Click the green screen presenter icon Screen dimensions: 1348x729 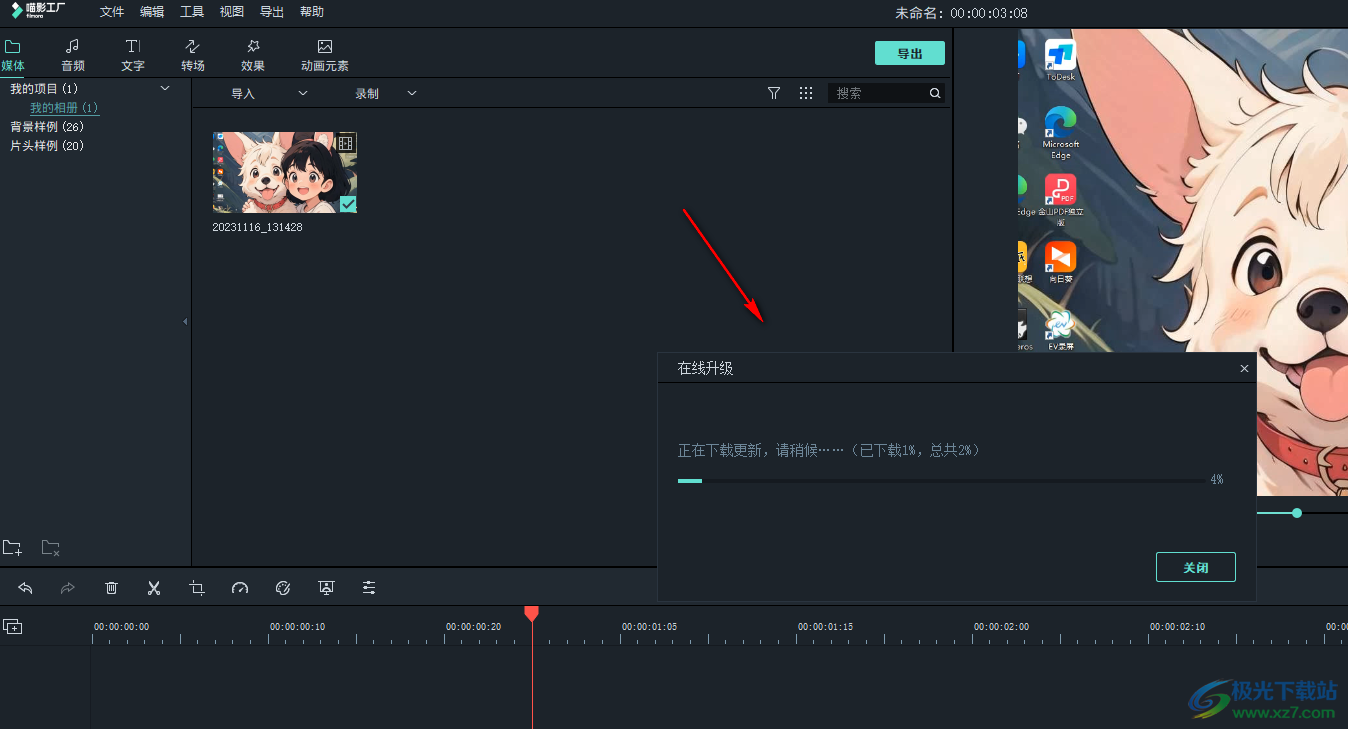point(326,588)
